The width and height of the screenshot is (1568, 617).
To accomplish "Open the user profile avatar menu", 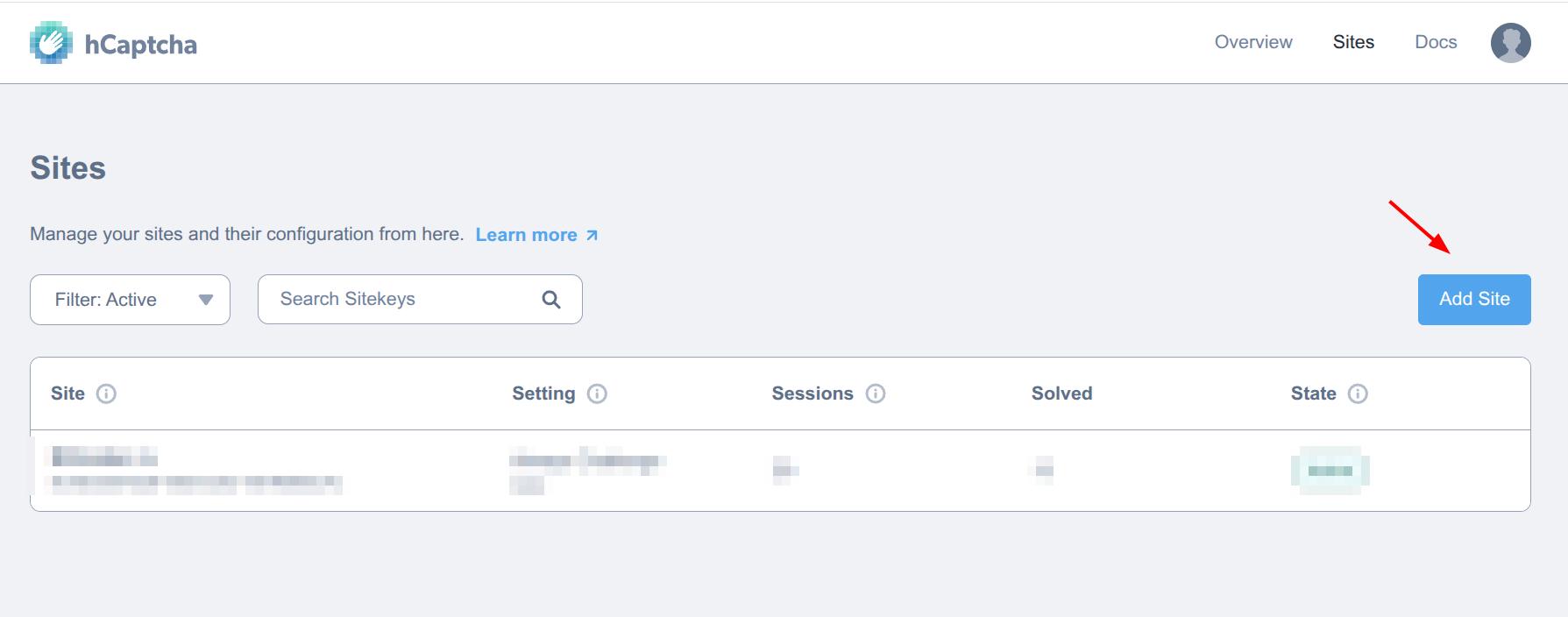I will coord(1510,43).
